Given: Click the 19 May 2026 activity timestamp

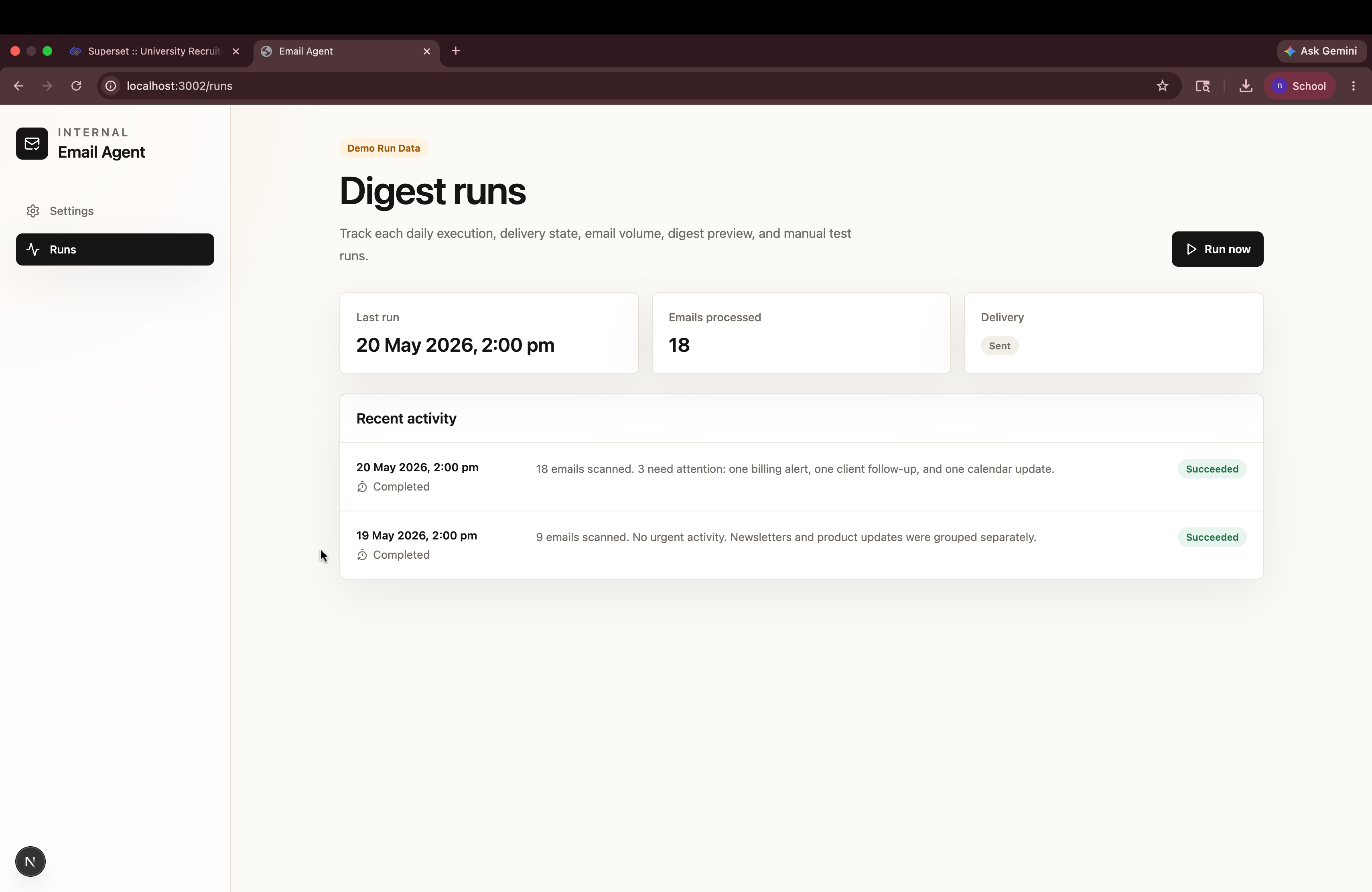Looking at the screenshot, I should (417, 535).
